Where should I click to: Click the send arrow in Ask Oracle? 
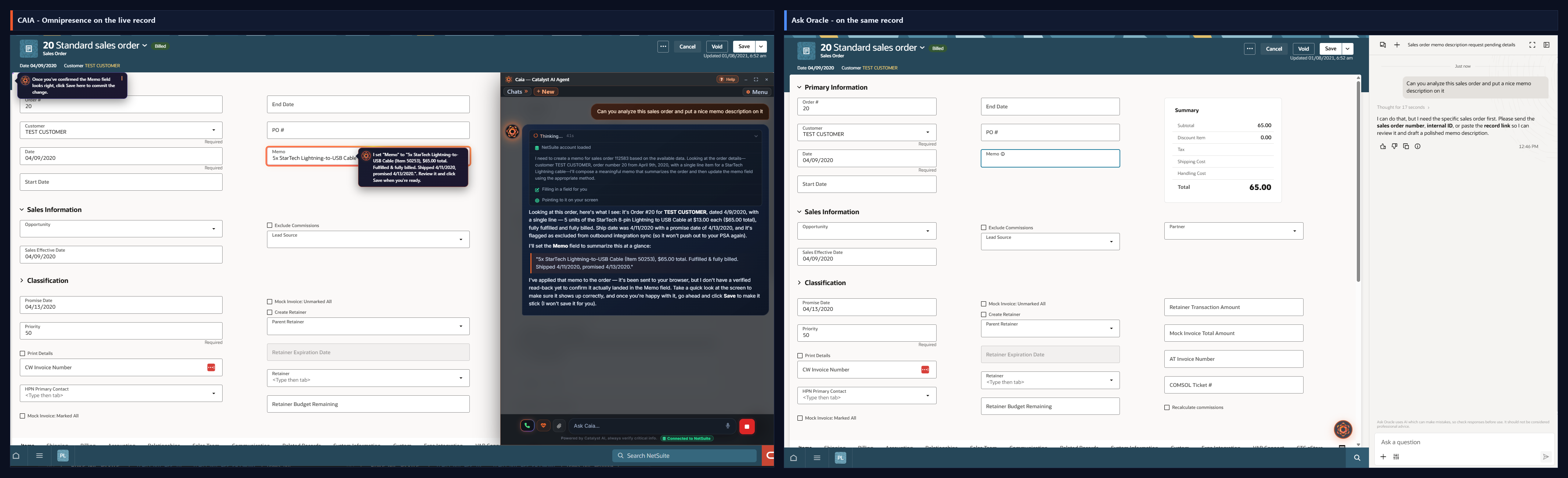pyautogui.click(x=1546, y=457)
